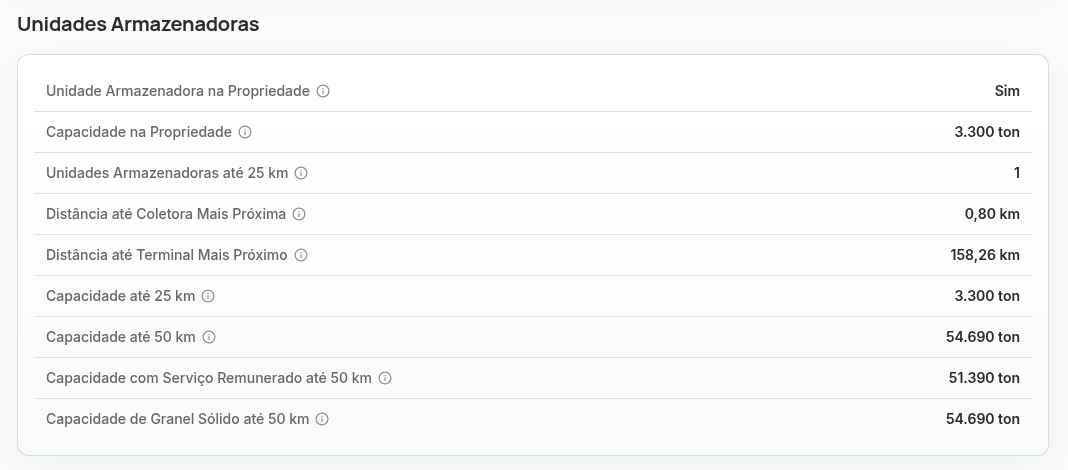Select the Distância até Coletora Mais Próxima label
Viewport: 1068px width, 470px height.
coord(166,214)
